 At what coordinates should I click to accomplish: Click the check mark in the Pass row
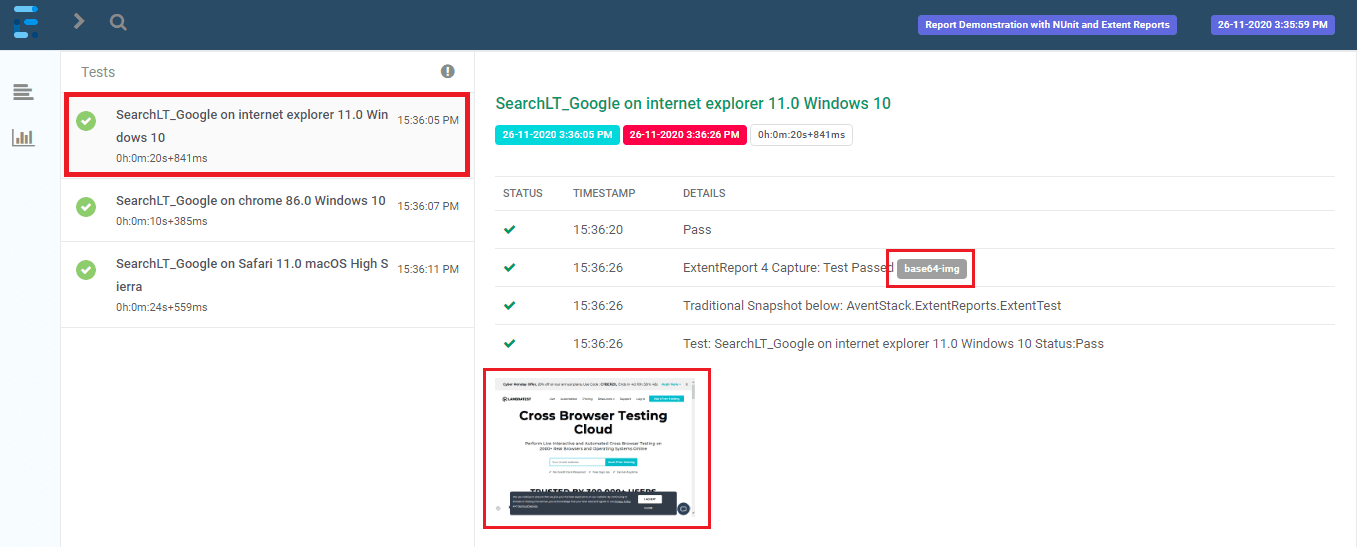pos(510,229)
